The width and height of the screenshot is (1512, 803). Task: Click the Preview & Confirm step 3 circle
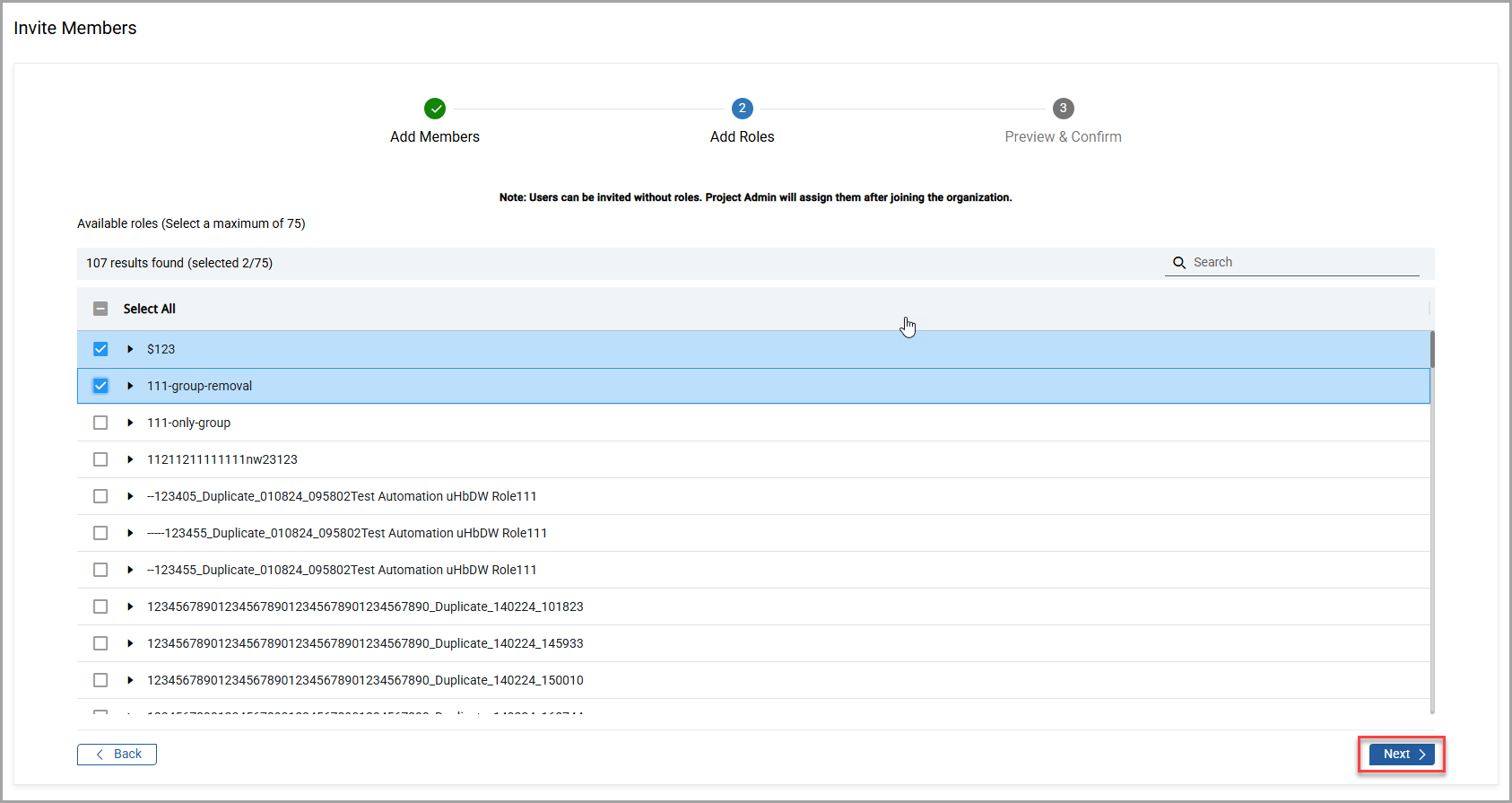tap(1063, 109)
